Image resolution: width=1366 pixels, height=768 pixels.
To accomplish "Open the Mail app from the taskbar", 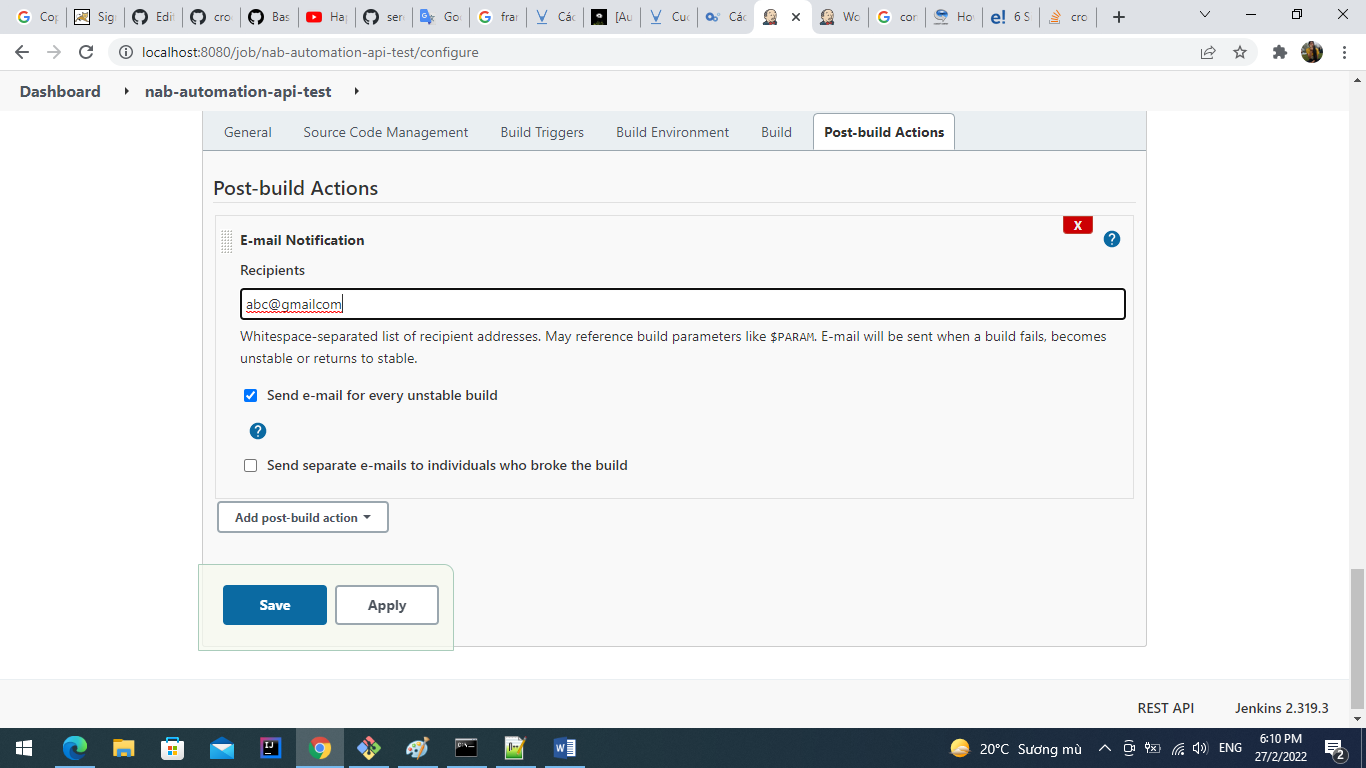I will click(x=222, y=748).
